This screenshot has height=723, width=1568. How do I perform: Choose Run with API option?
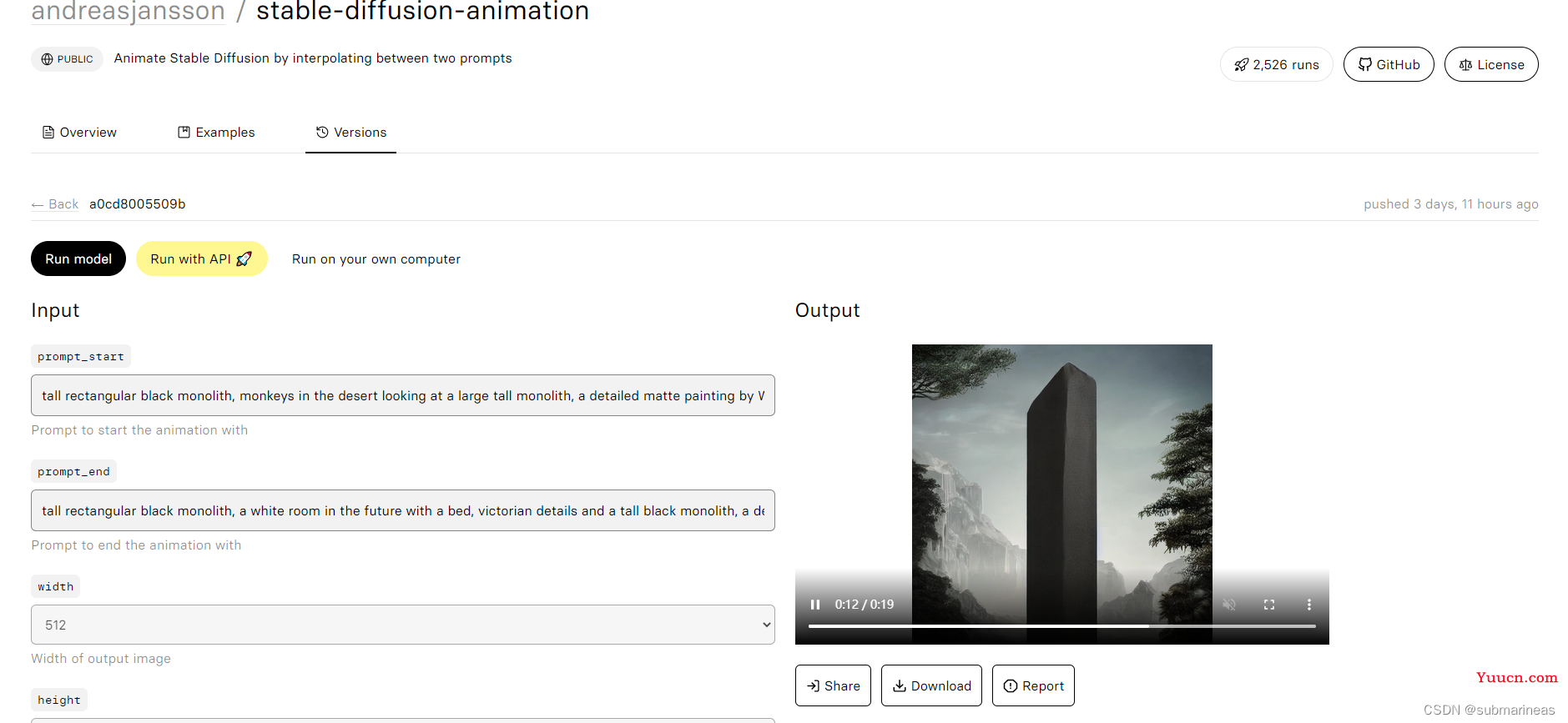click(x=201, y=259)
